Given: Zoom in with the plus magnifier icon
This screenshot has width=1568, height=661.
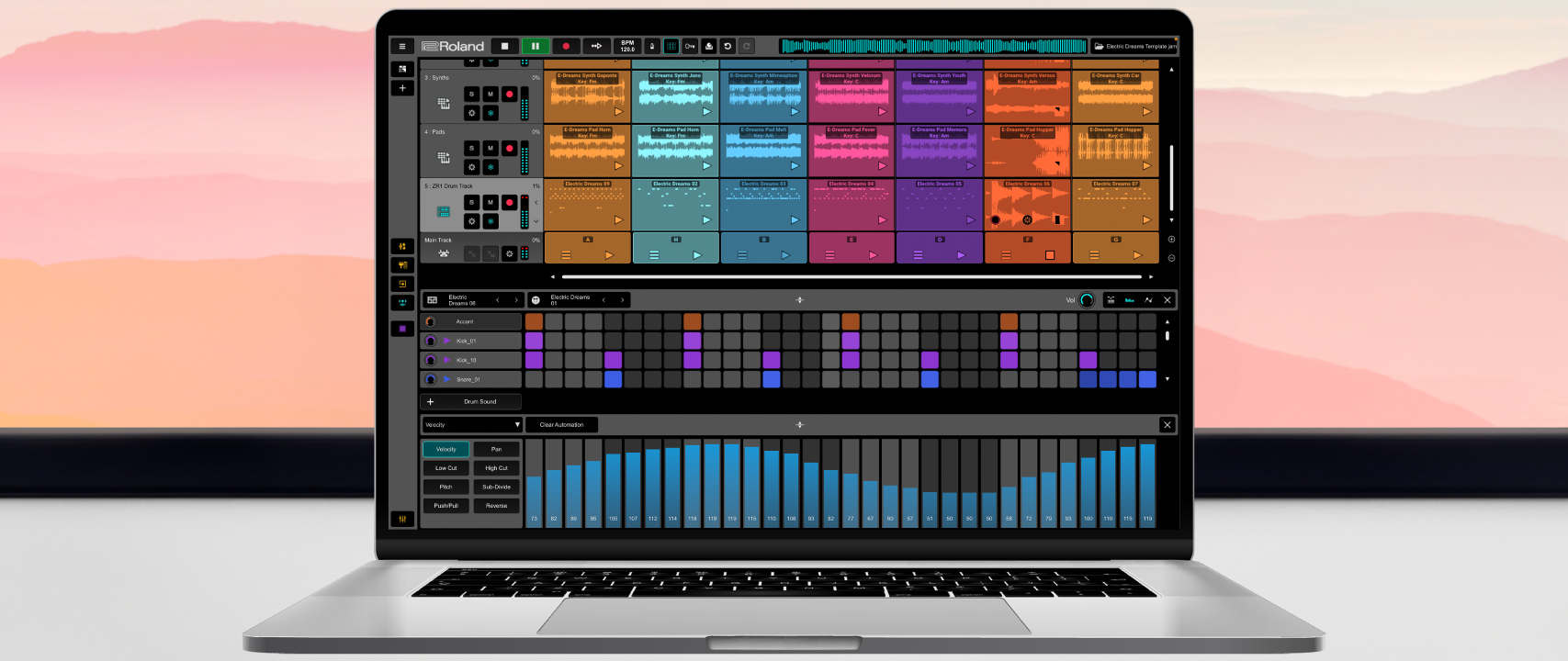Looking at the screenshot, I should [1171, 240].
